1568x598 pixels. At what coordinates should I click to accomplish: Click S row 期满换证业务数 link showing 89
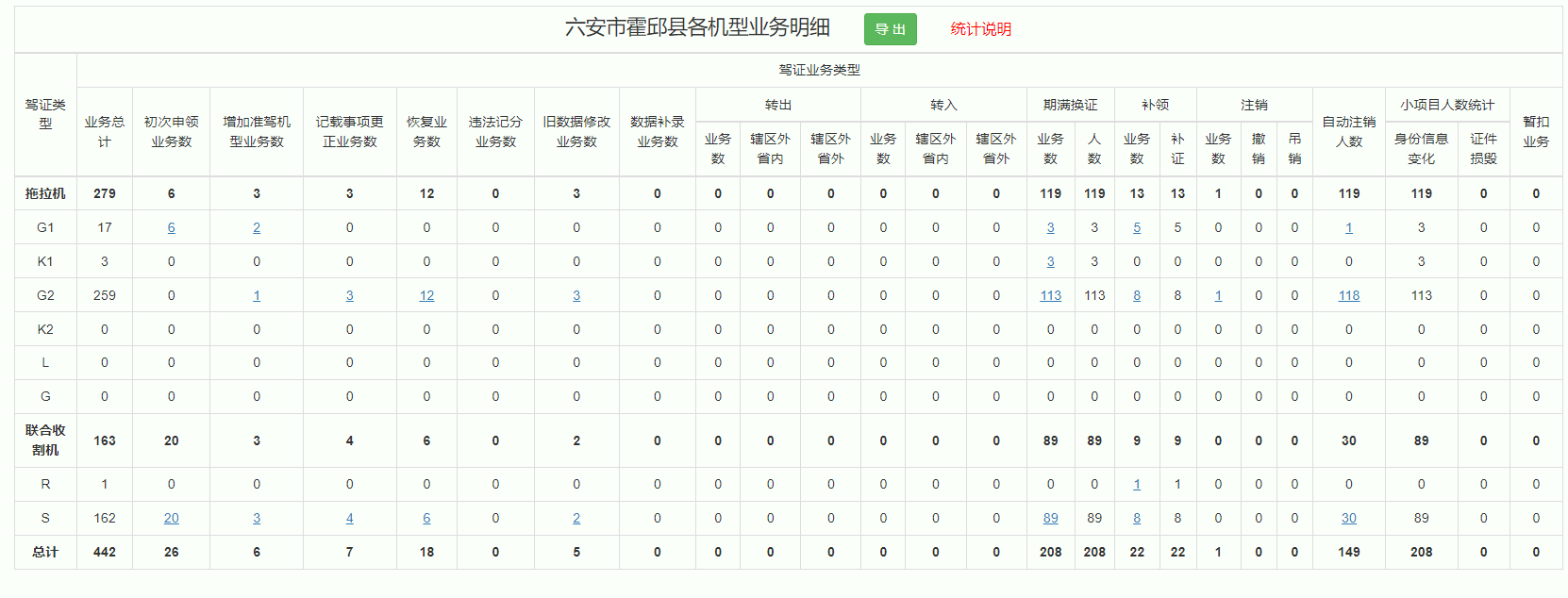click(x=1050, y=518)
